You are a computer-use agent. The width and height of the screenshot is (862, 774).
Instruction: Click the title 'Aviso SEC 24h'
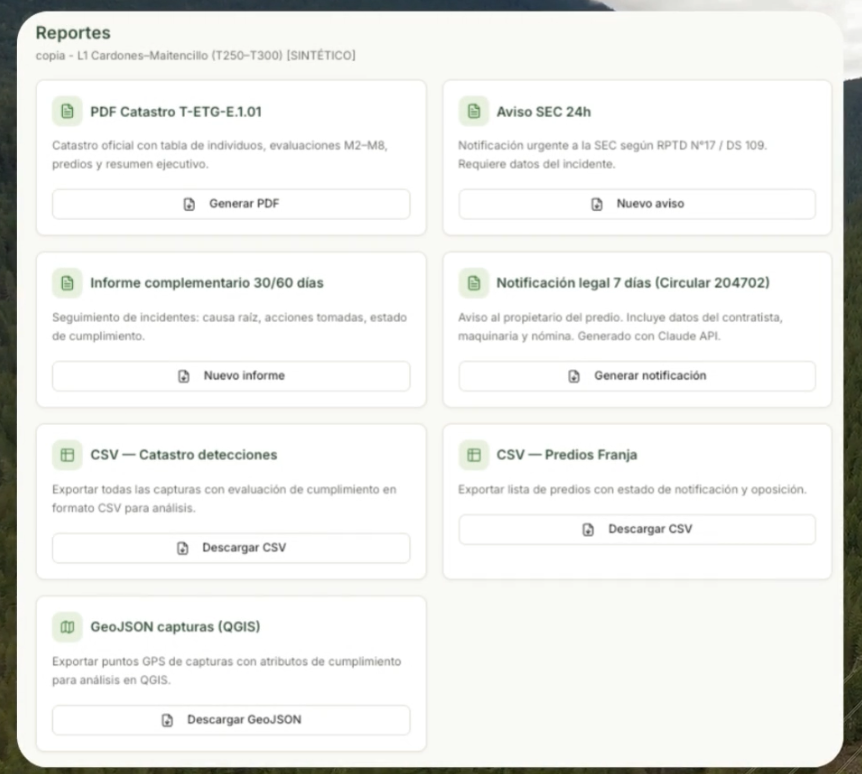(x=544, y=112)
